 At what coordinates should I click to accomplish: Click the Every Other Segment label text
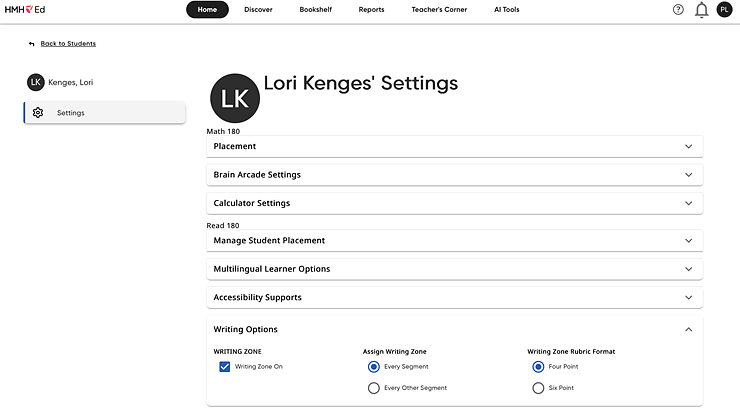click(415, 388)
